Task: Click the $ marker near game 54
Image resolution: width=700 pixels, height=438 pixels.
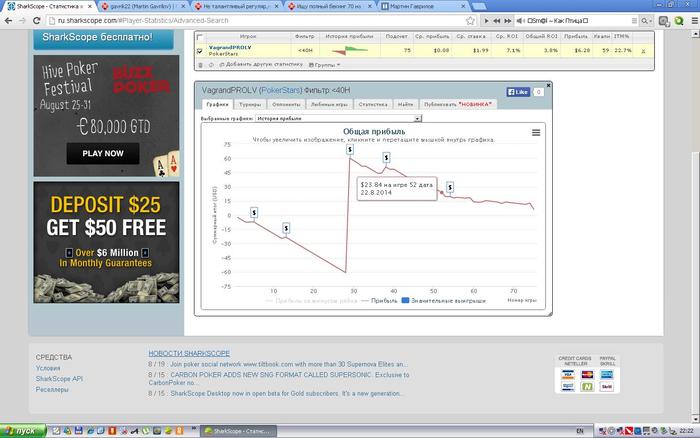Action: pyautogui.click(x=450, y=188)
